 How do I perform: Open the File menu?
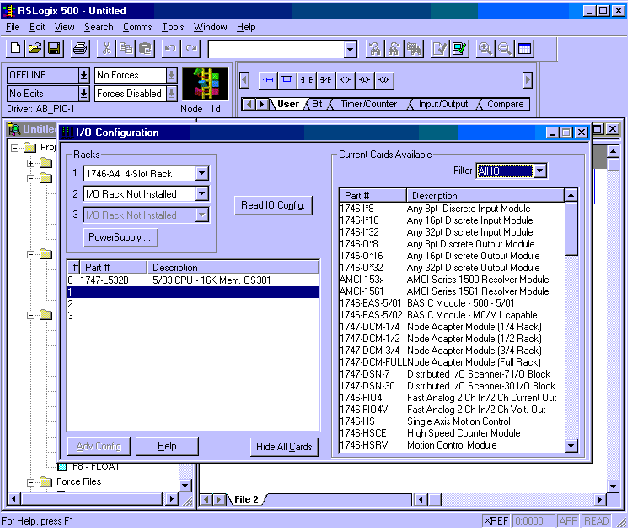[12, 27]
